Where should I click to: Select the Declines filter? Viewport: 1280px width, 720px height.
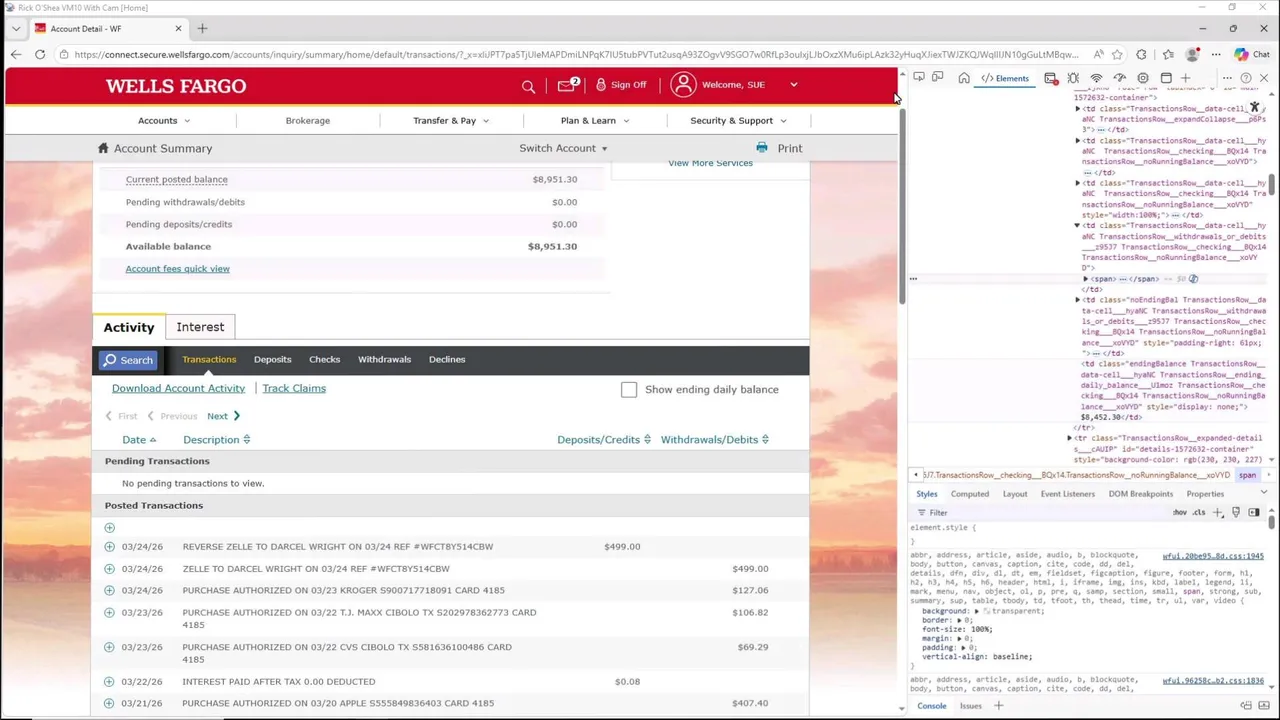pos(447,359)
